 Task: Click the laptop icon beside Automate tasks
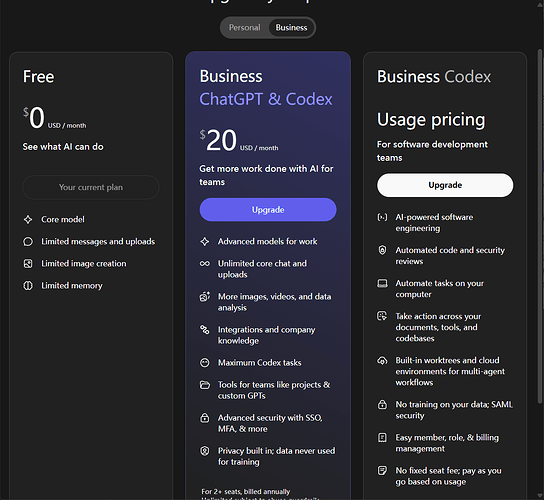click(x=382, y=283)
